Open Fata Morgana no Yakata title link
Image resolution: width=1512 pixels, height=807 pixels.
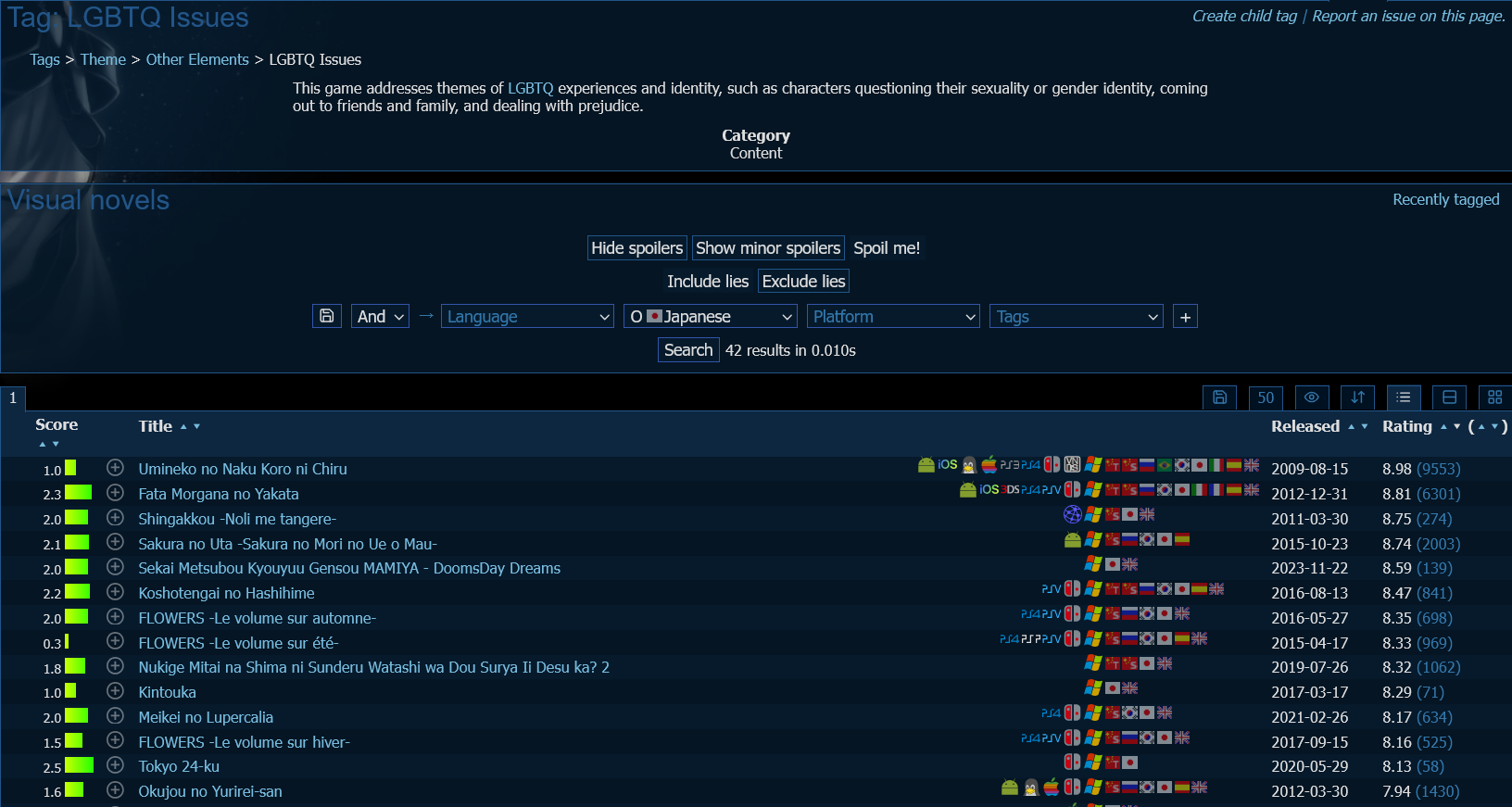click(219, 494)
